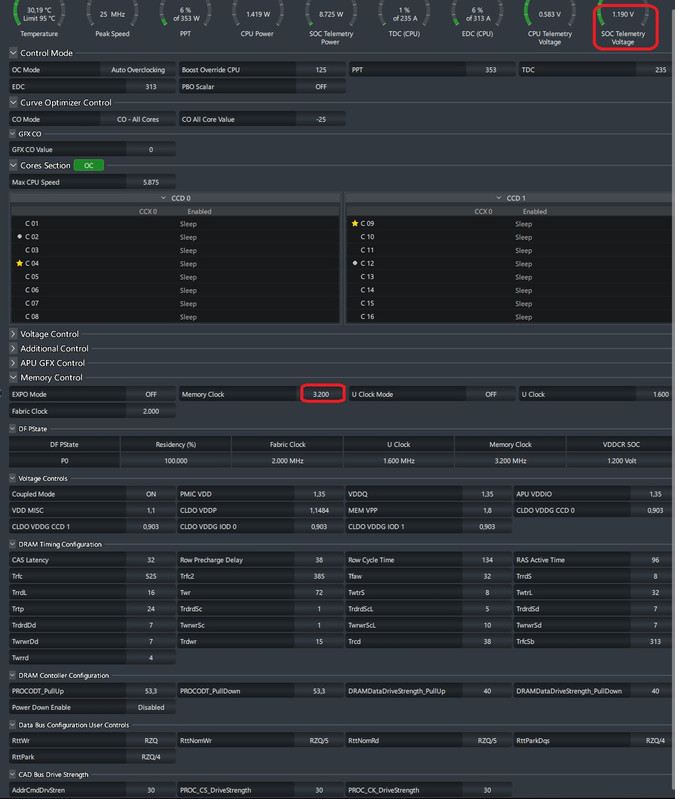Toggle Power Down Enable Disabled value
Viewport: 675px width, 799px height.
point(151,707)
